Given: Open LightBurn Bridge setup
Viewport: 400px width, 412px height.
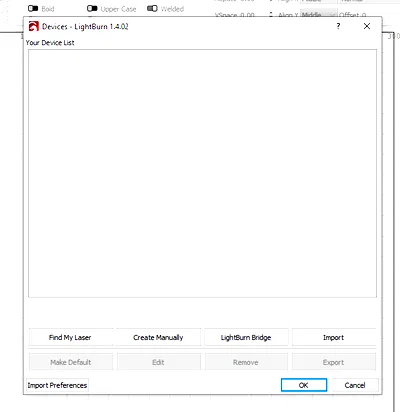Looking at the screenshot, I should point(246,337).
